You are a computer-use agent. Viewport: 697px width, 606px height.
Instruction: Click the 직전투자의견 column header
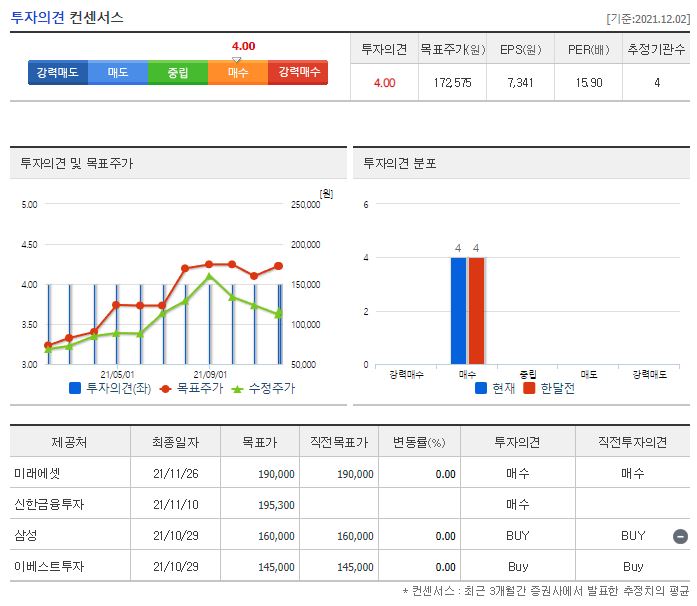tap(633, 442)
